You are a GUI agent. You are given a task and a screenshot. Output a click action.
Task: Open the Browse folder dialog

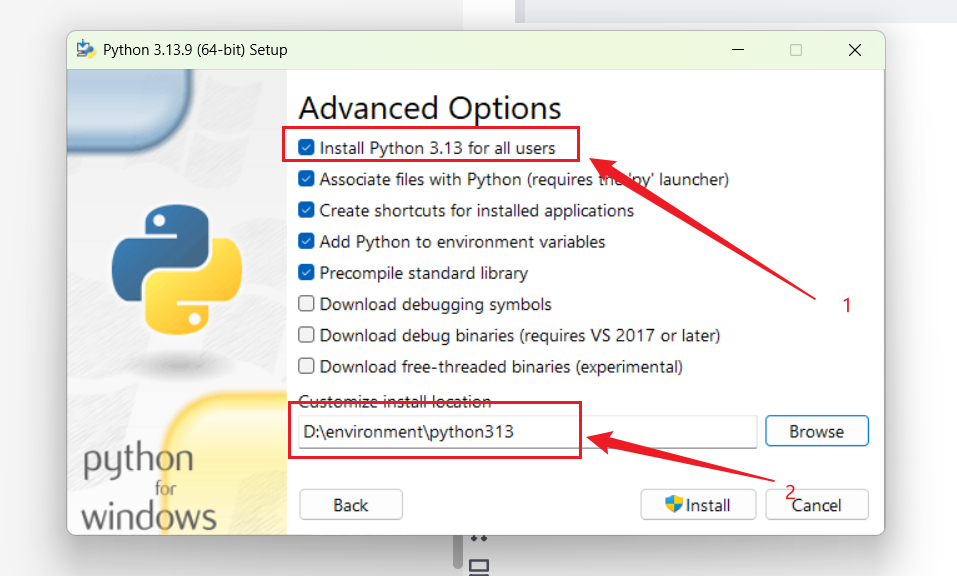pos(817,431)
